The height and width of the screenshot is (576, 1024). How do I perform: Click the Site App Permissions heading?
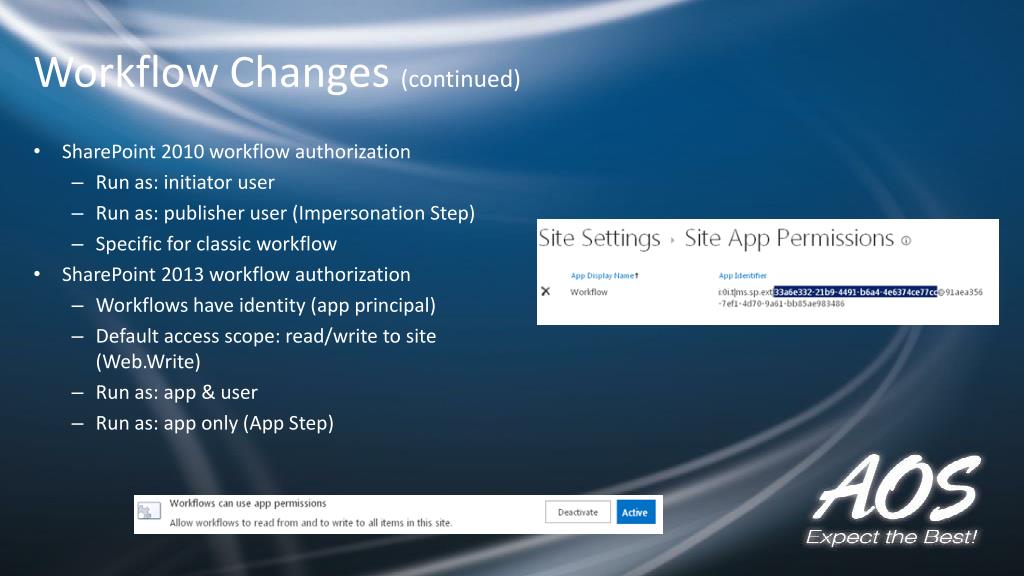(x=789, y=238)
